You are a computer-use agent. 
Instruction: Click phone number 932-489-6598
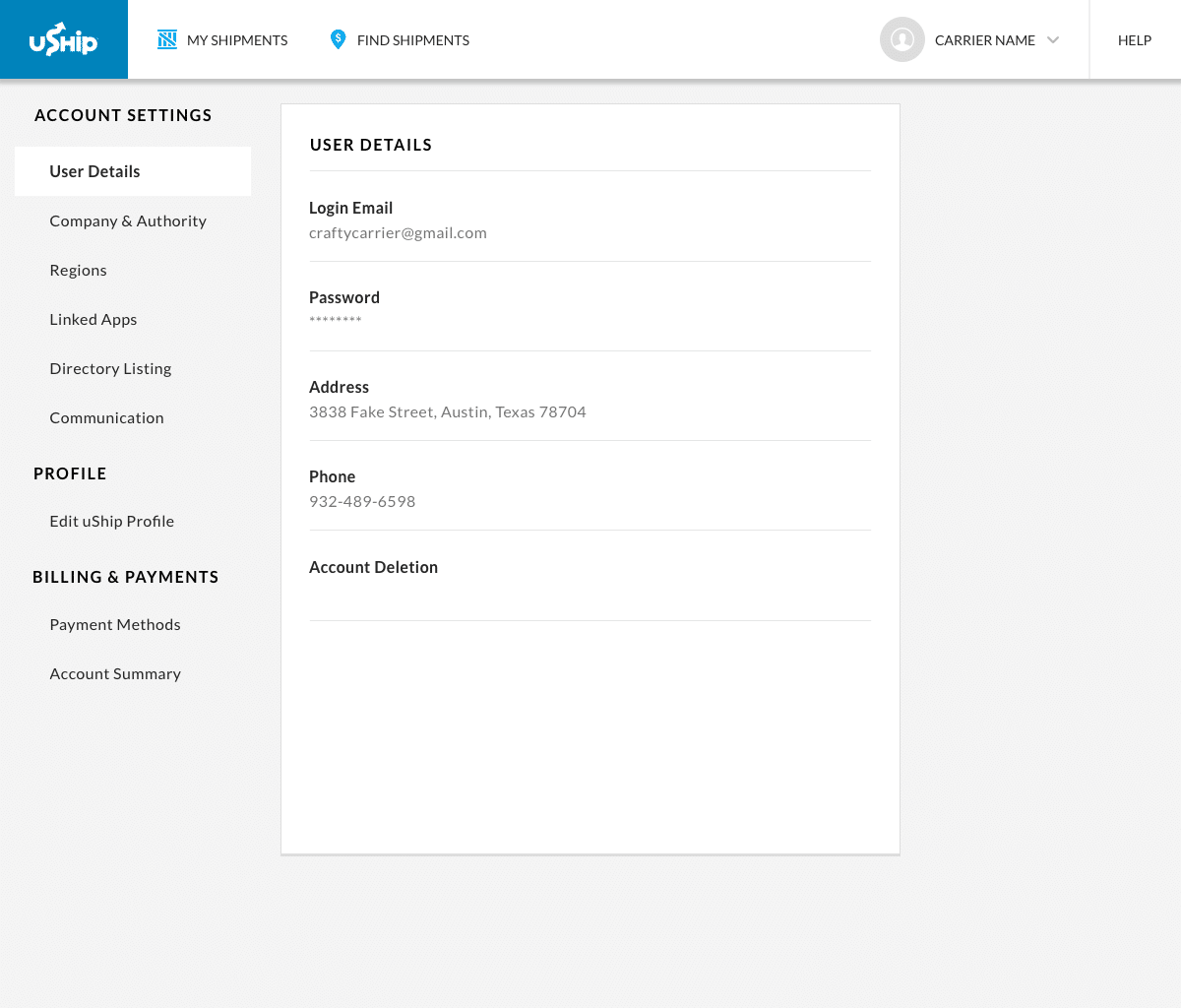[362, 502]
